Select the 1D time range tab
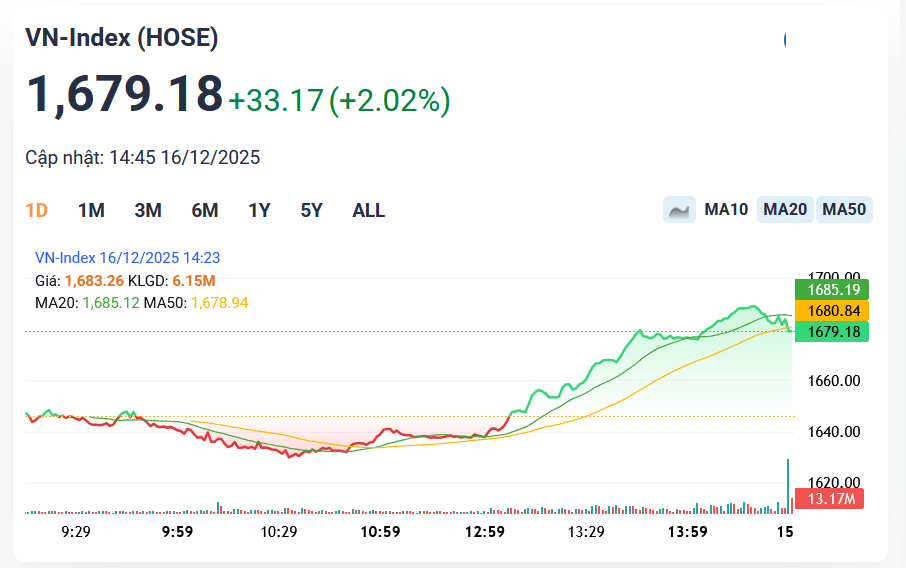The width and height of the screenshot is (906, 568). 37,210
